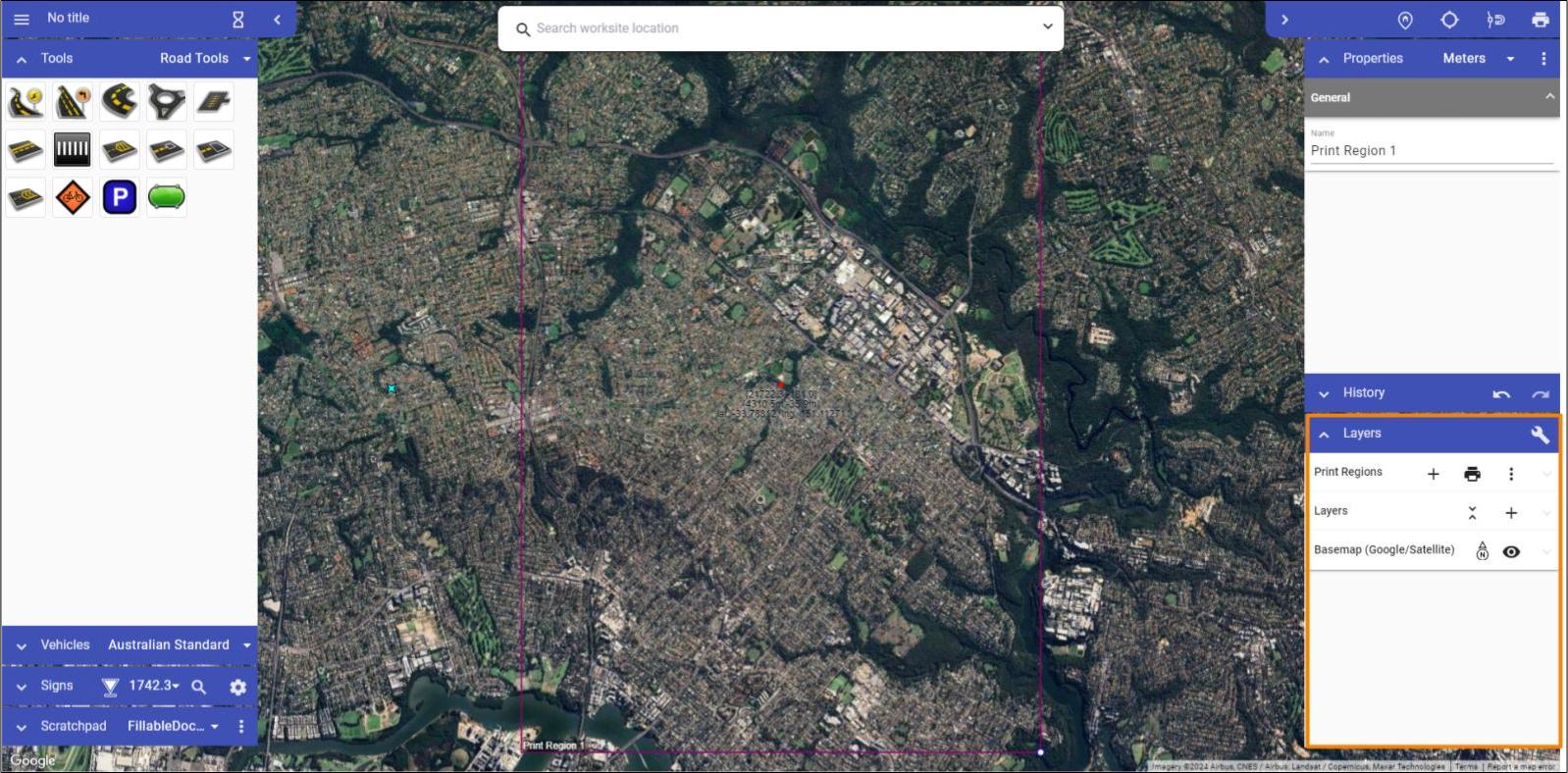1568x773 pixels.
Task: Collapse the left panel with arrow
Action: click(277, 20)
